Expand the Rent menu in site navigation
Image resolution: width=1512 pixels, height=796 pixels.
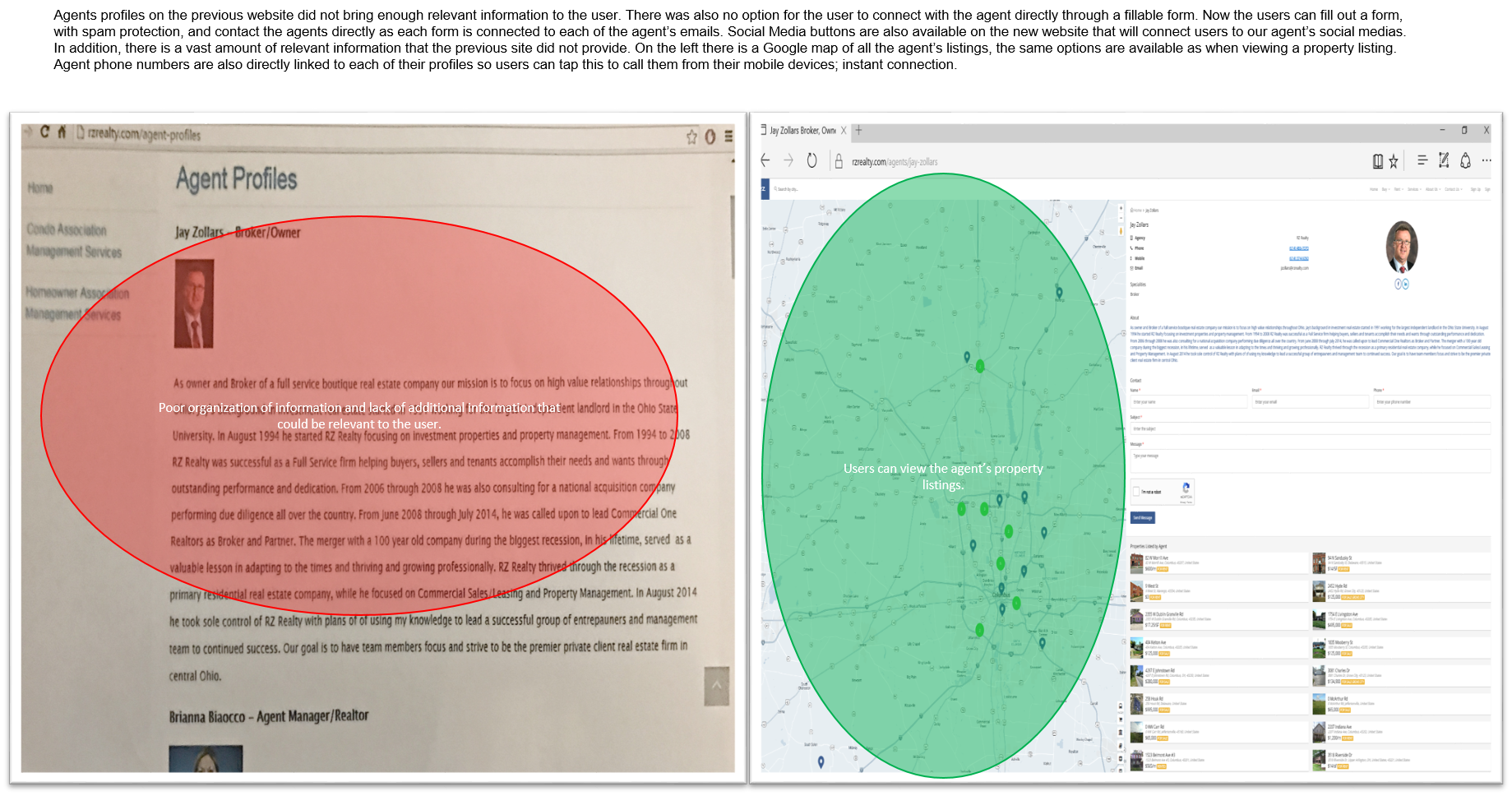pos(1398,189)
